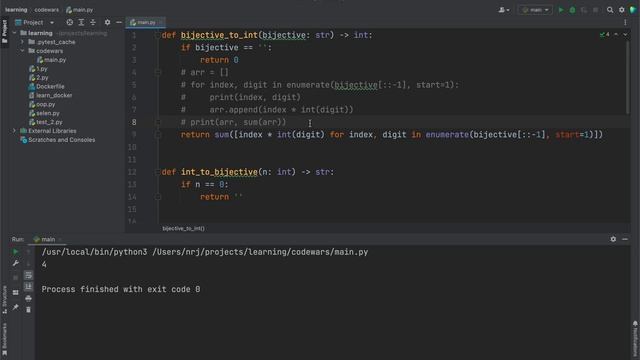This screenshot has height=360, width=640.
Task: Toggle Project tool window side tab
Action: 4,31
